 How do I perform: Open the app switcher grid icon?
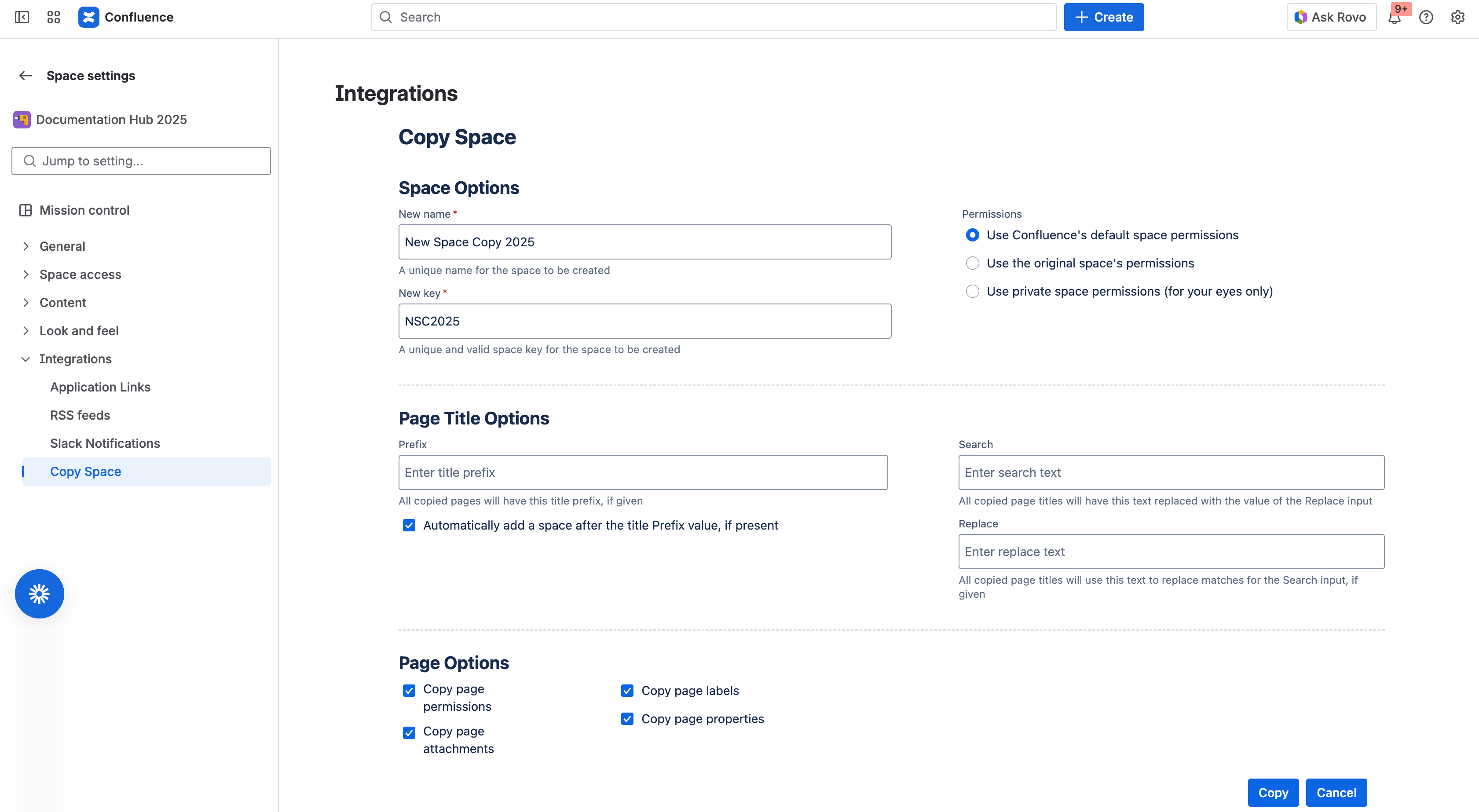tap(53, 17)
